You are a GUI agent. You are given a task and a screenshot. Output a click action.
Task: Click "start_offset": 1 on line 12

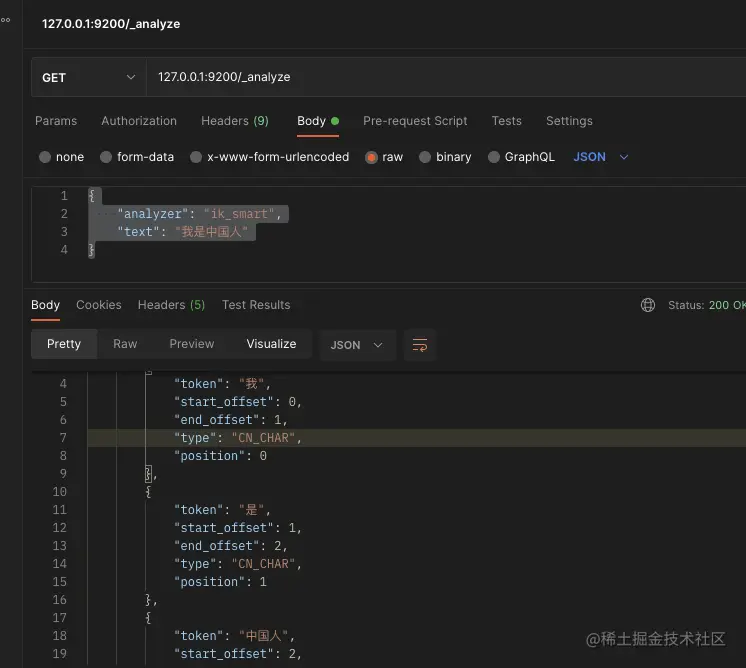pos(238,528)
